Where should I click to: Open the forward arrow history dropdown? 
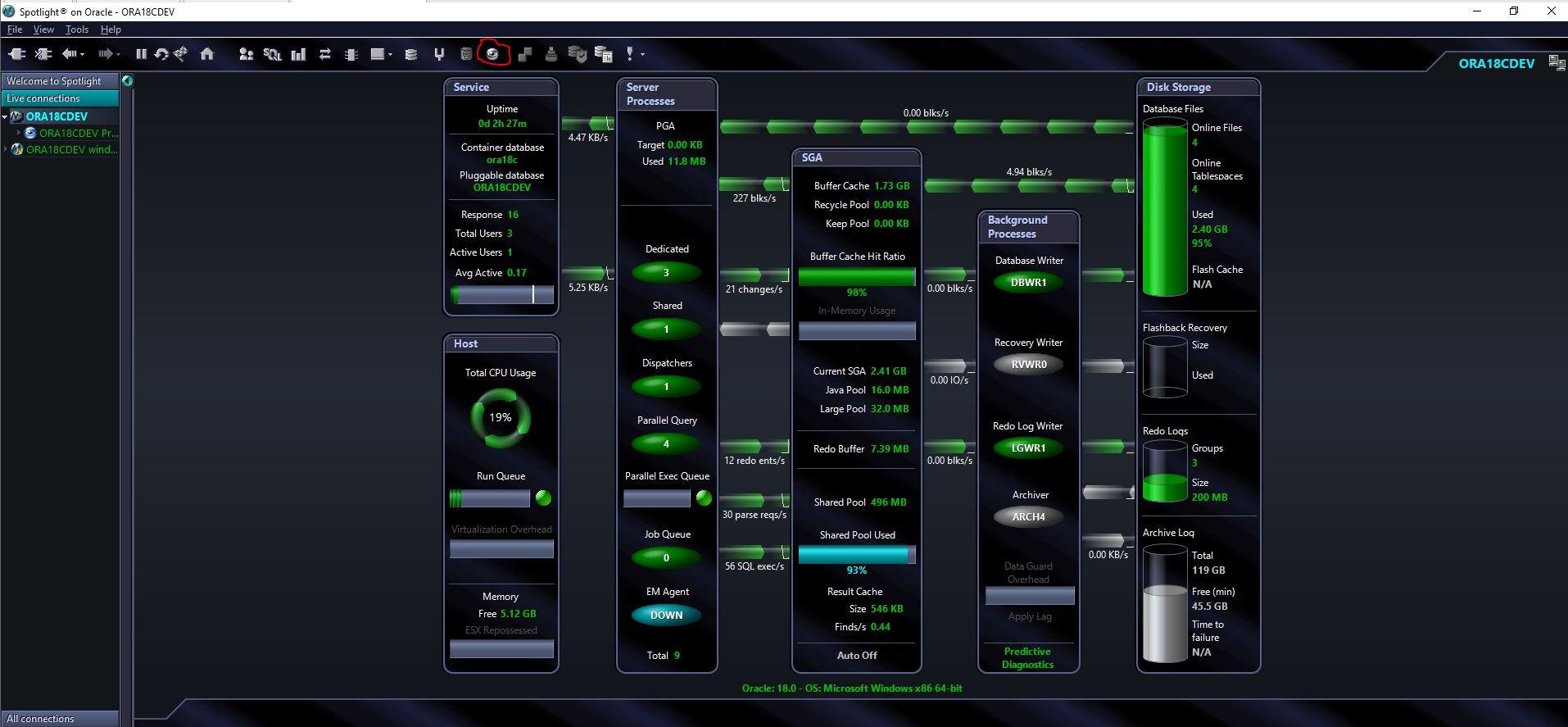point(119,55)
